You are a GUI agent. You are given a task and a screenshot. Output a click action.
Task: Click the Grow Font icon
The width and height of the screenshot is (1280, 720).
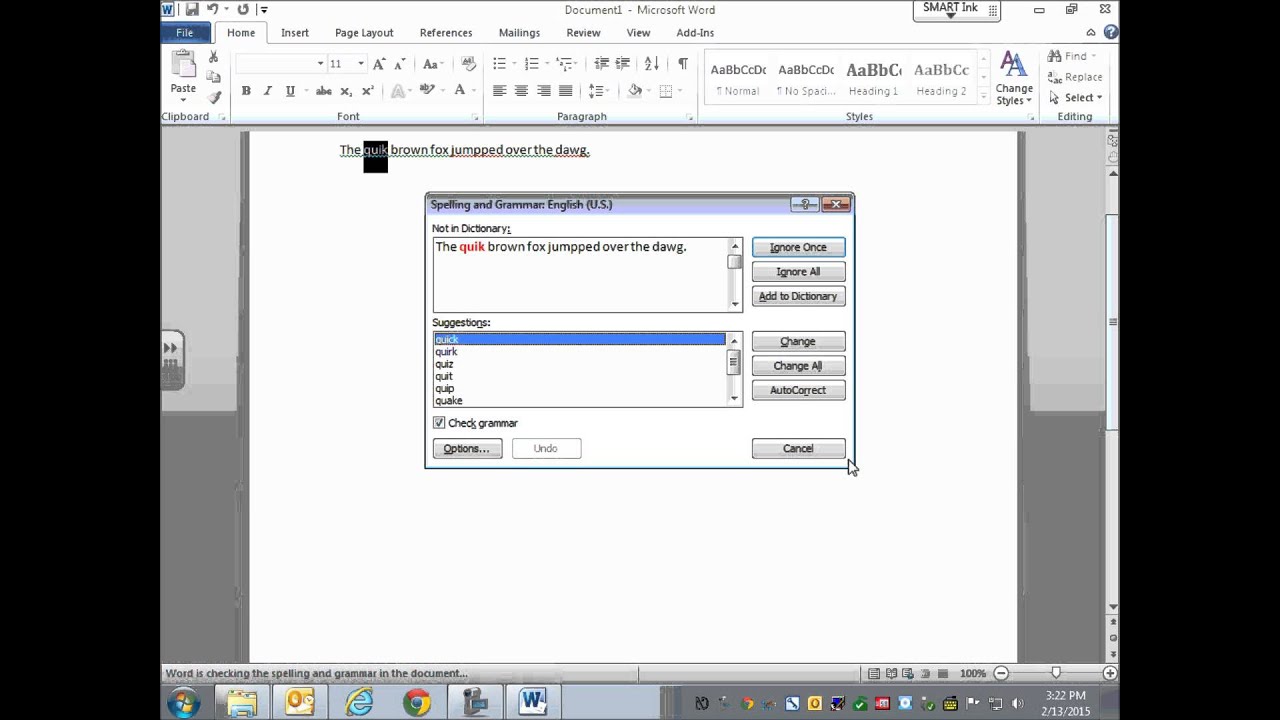[379, 64]
